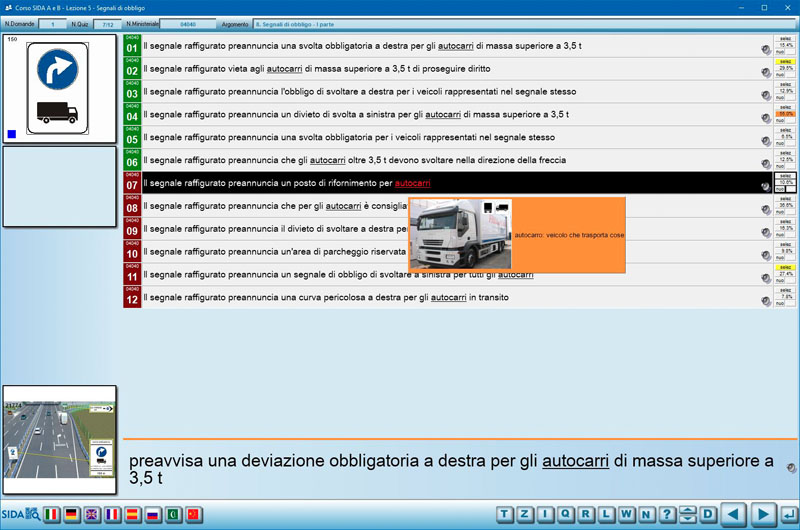
Task: Toggle the 'selez' box for statement 11
Action: coord(786,267)
